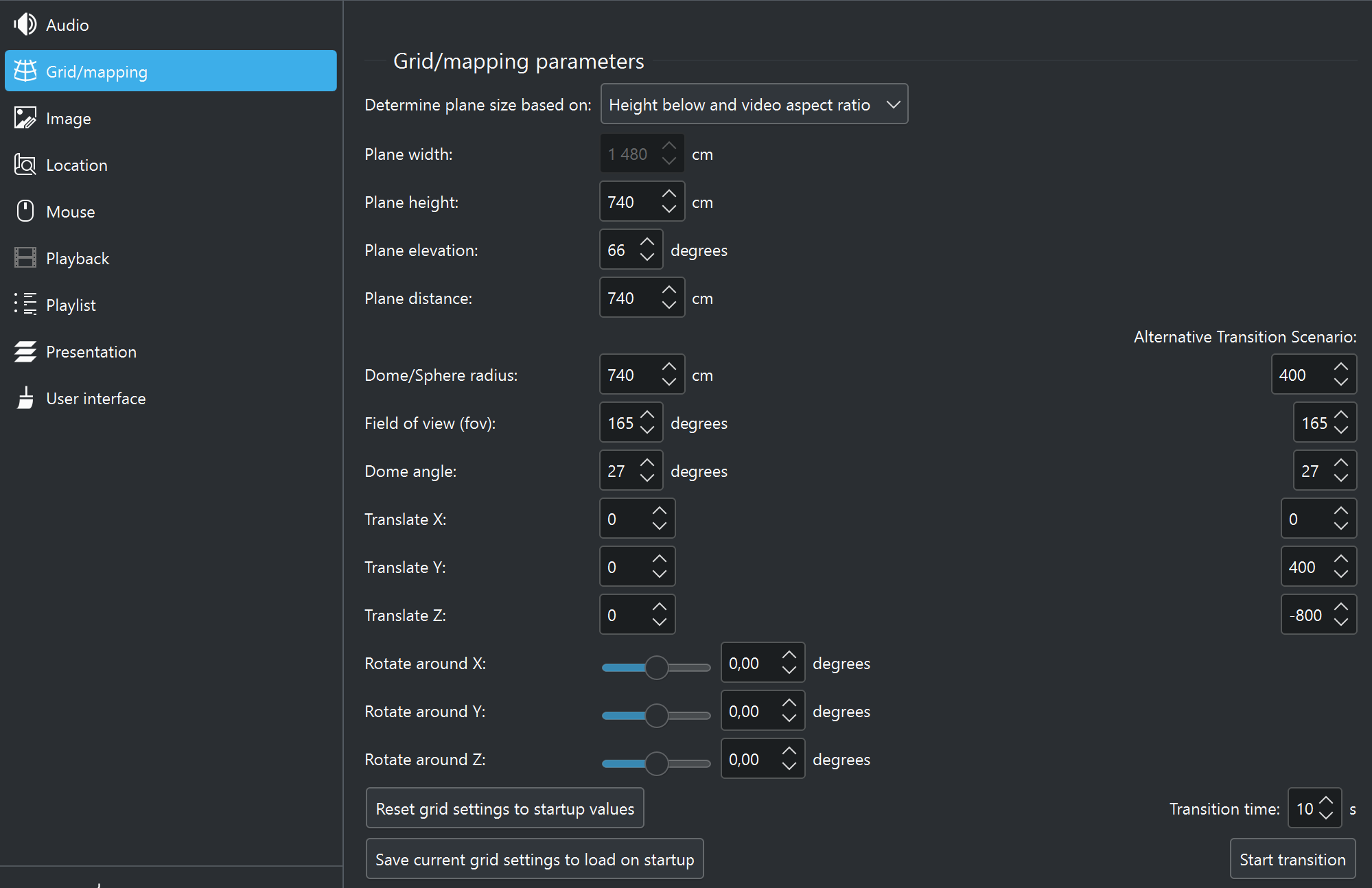Click the Image section icon
The width and height of the screenshot is (1372, 888).
(x=26, y=118)
